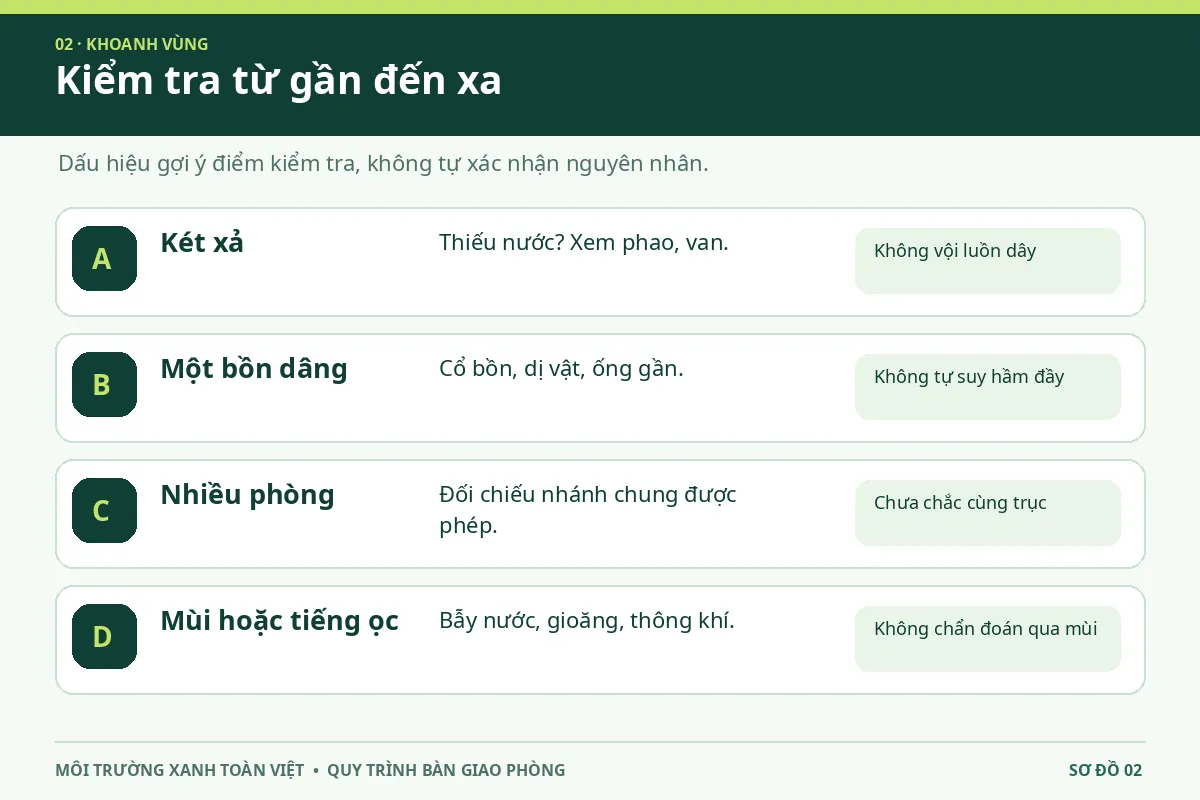Click the 'Không tự suy hầm đầy' note
This screenshot has width=1200, height=800.
[x=988, y=387]
